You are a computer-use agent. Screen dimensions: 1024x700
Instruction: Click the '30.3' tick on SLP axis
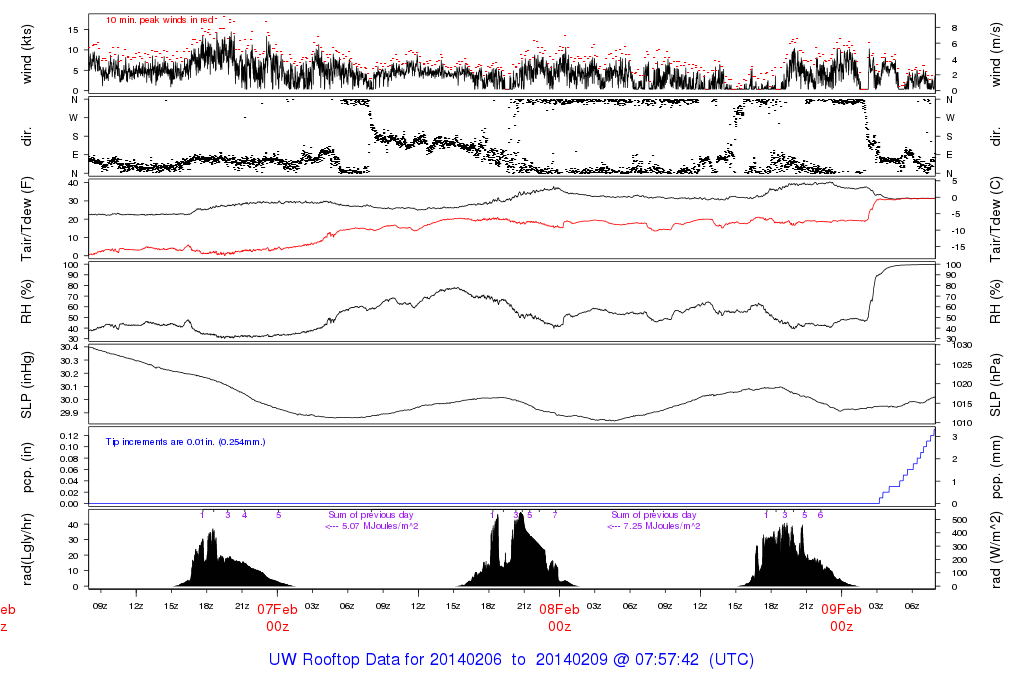pos(69,361)
